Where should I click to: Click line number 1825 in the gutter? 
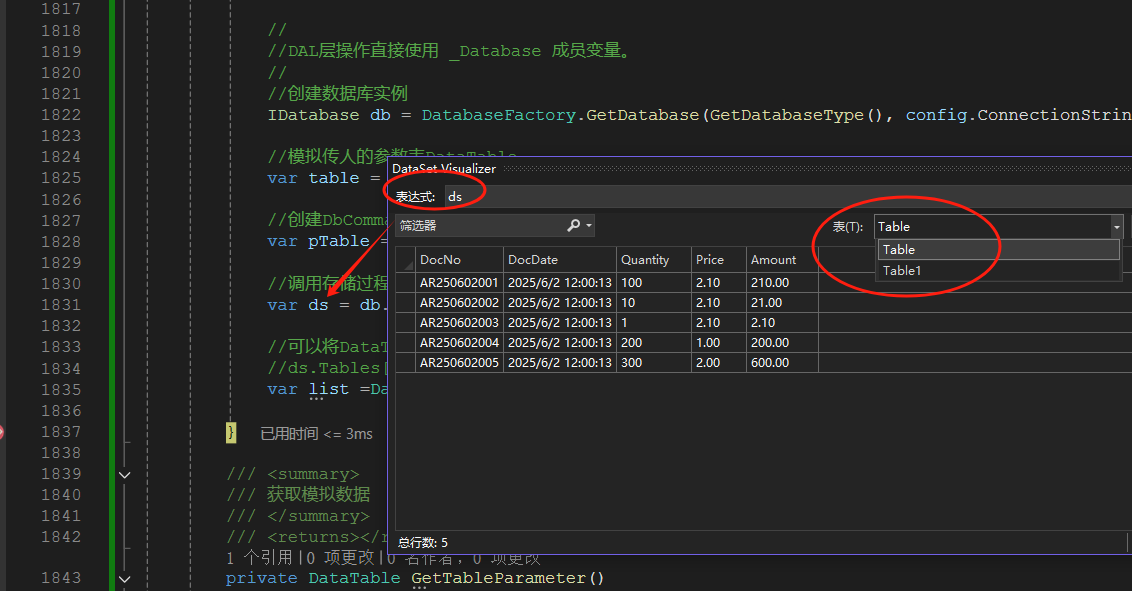pos(61,178)
